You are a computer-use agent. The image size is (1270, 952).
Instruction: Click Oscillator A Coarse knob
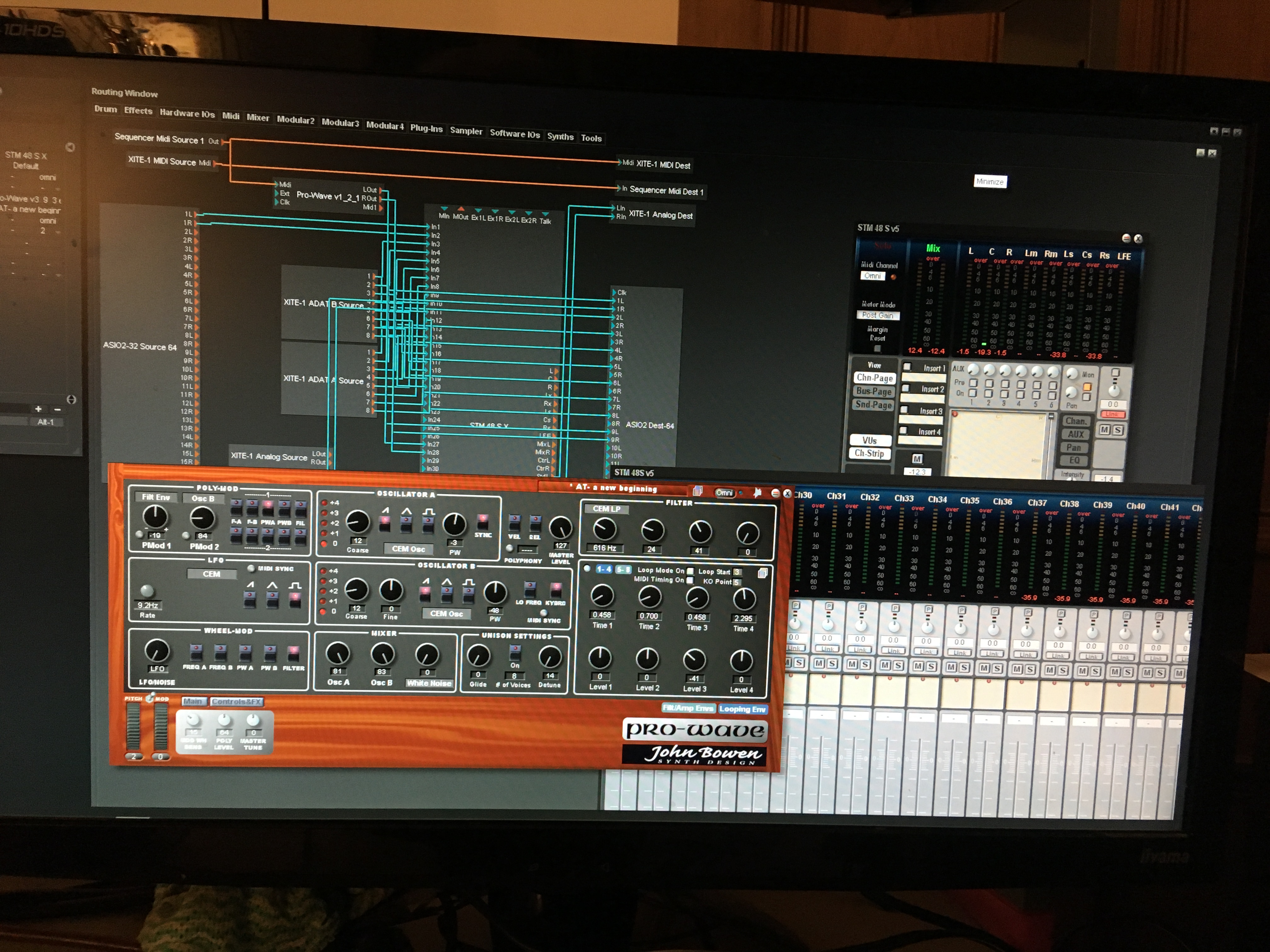tap(358, 522)
